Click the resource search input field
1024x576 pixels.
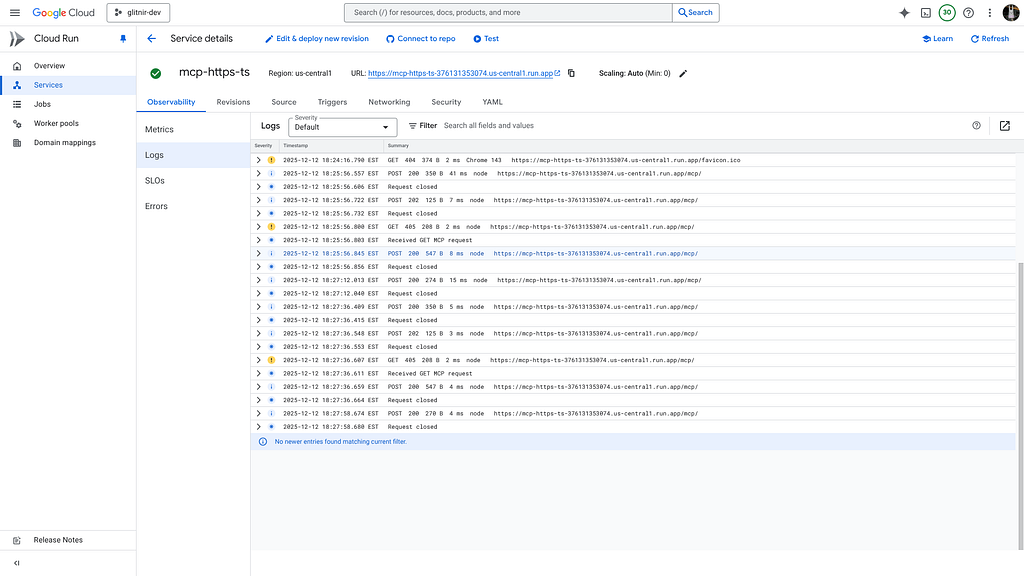point(508,12)
